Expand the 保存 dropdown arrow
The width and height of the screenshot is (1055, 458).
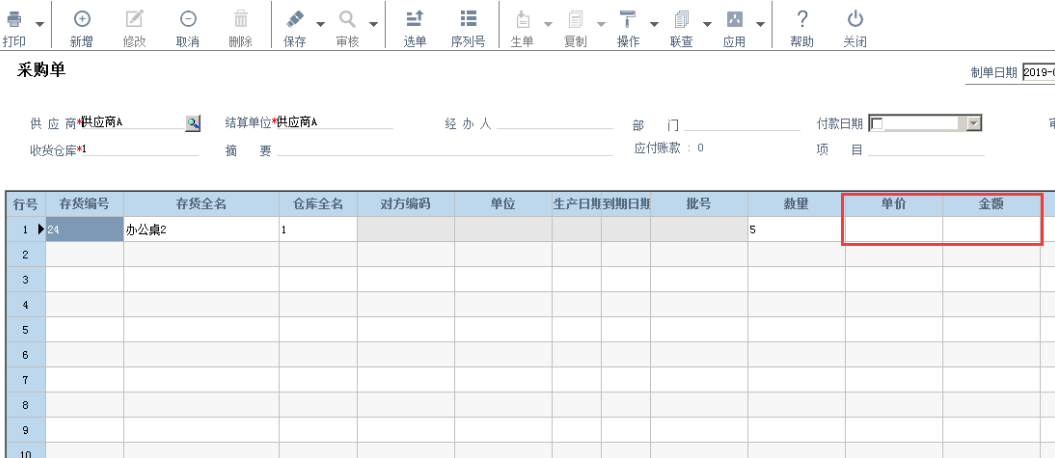tap(320, 24)
